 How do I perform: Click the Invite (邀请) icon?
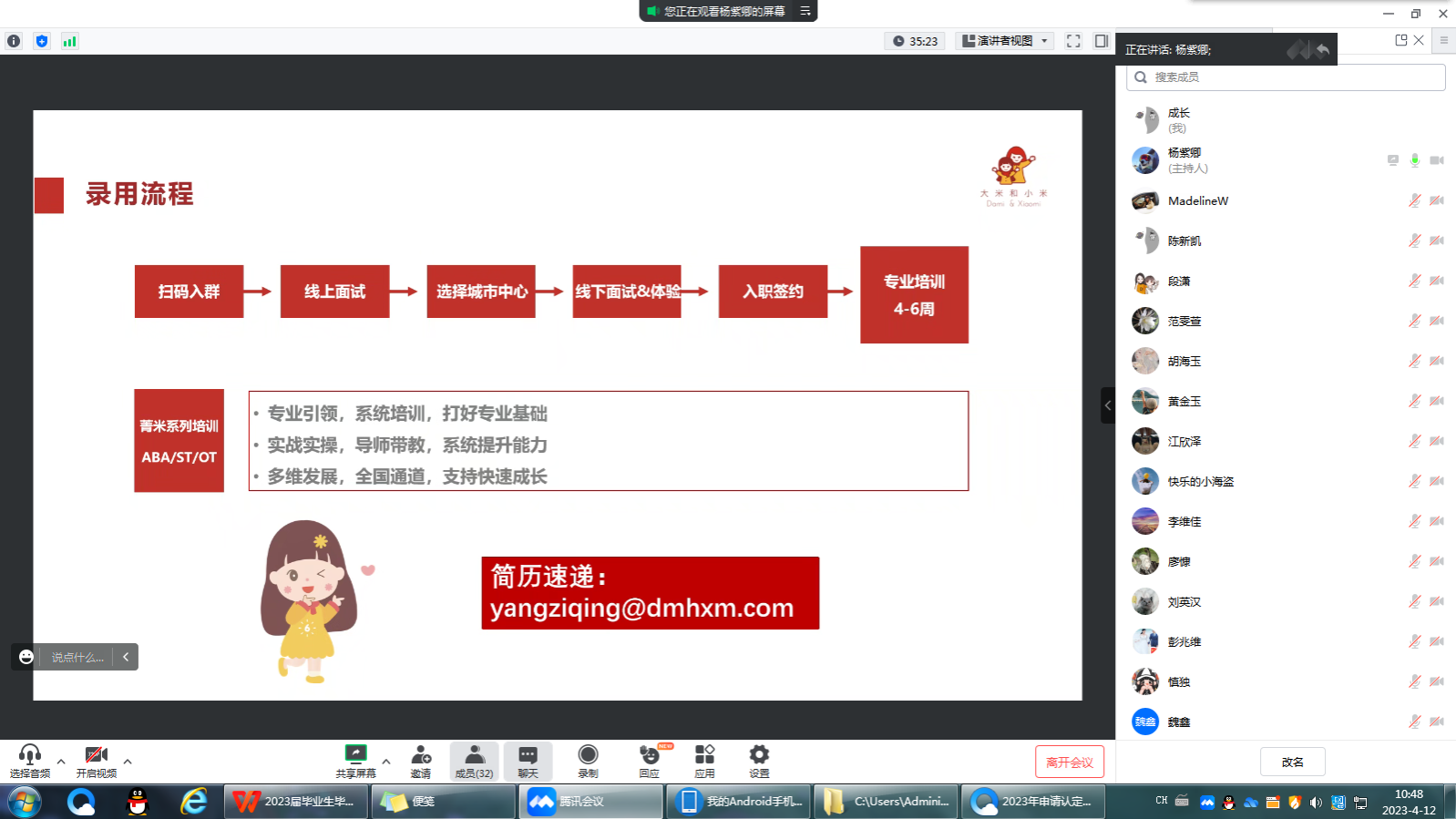[x=420, y=760]
